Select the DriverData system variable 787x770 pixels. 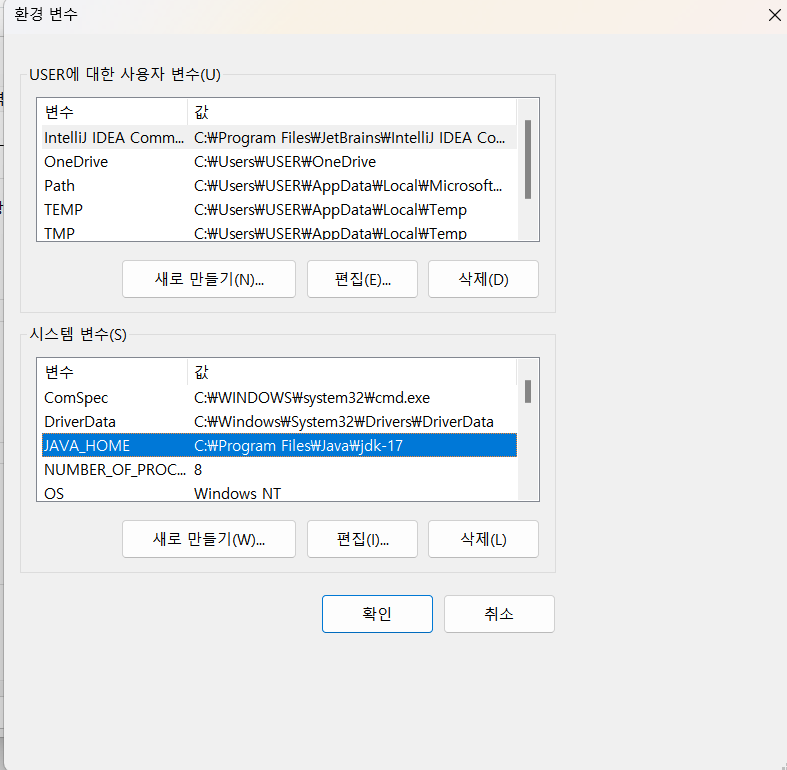click(x=279, y=422)
